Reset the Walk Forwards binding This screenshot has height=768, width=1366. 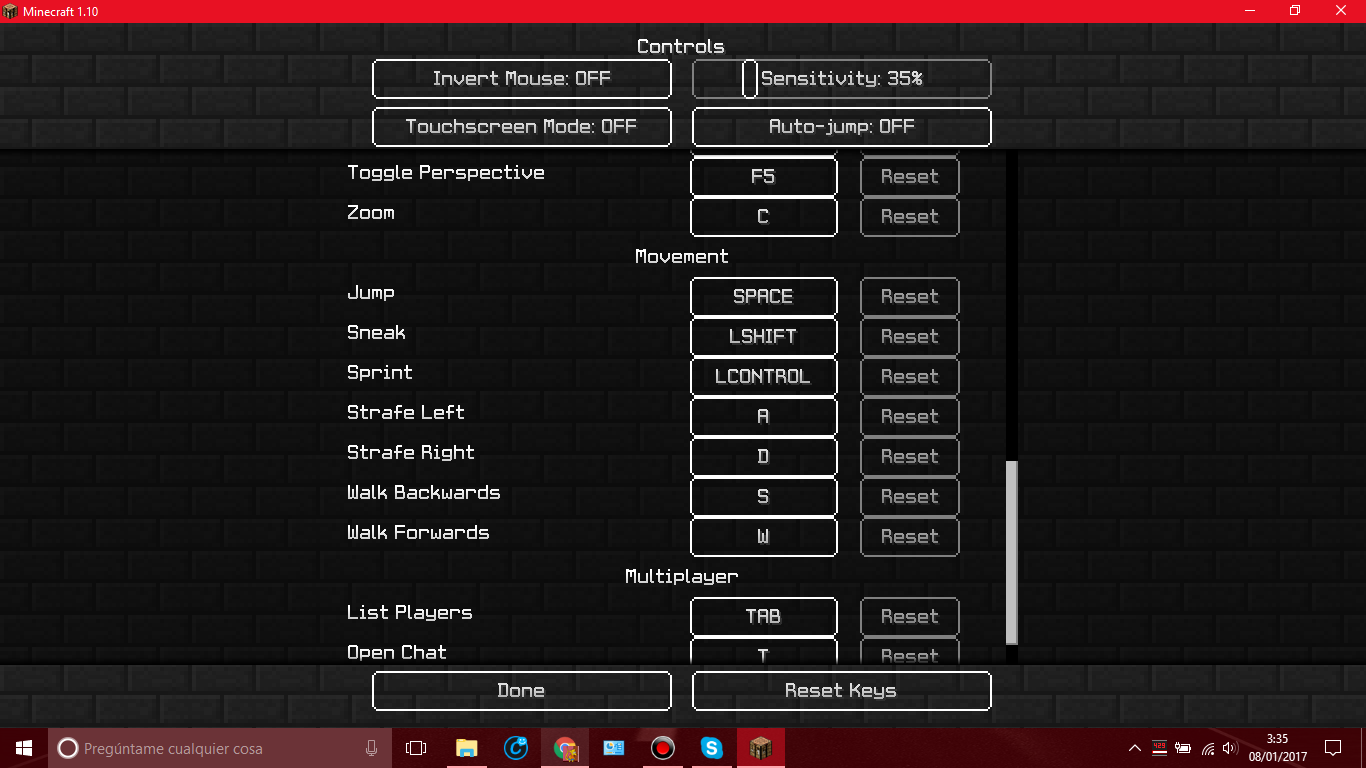(x=909, y=537)
